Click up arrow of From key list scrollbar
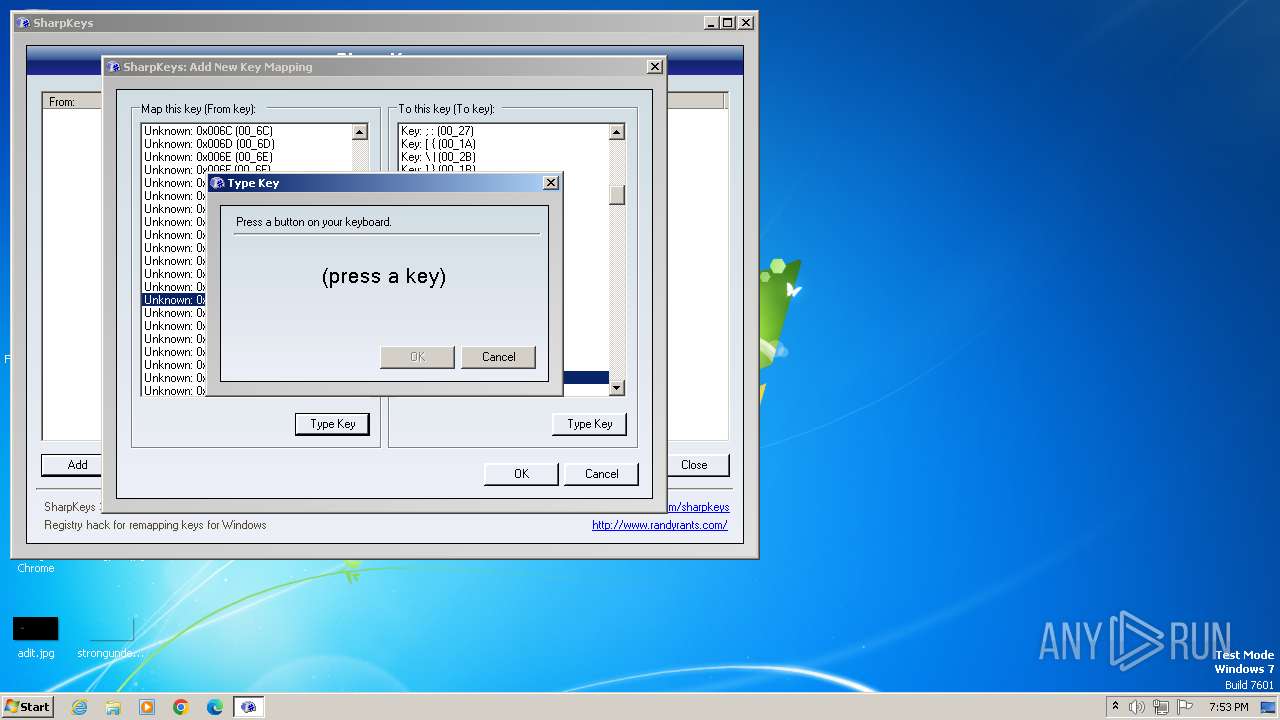This screenshot has width=1280, height=720. click(360, 132)
